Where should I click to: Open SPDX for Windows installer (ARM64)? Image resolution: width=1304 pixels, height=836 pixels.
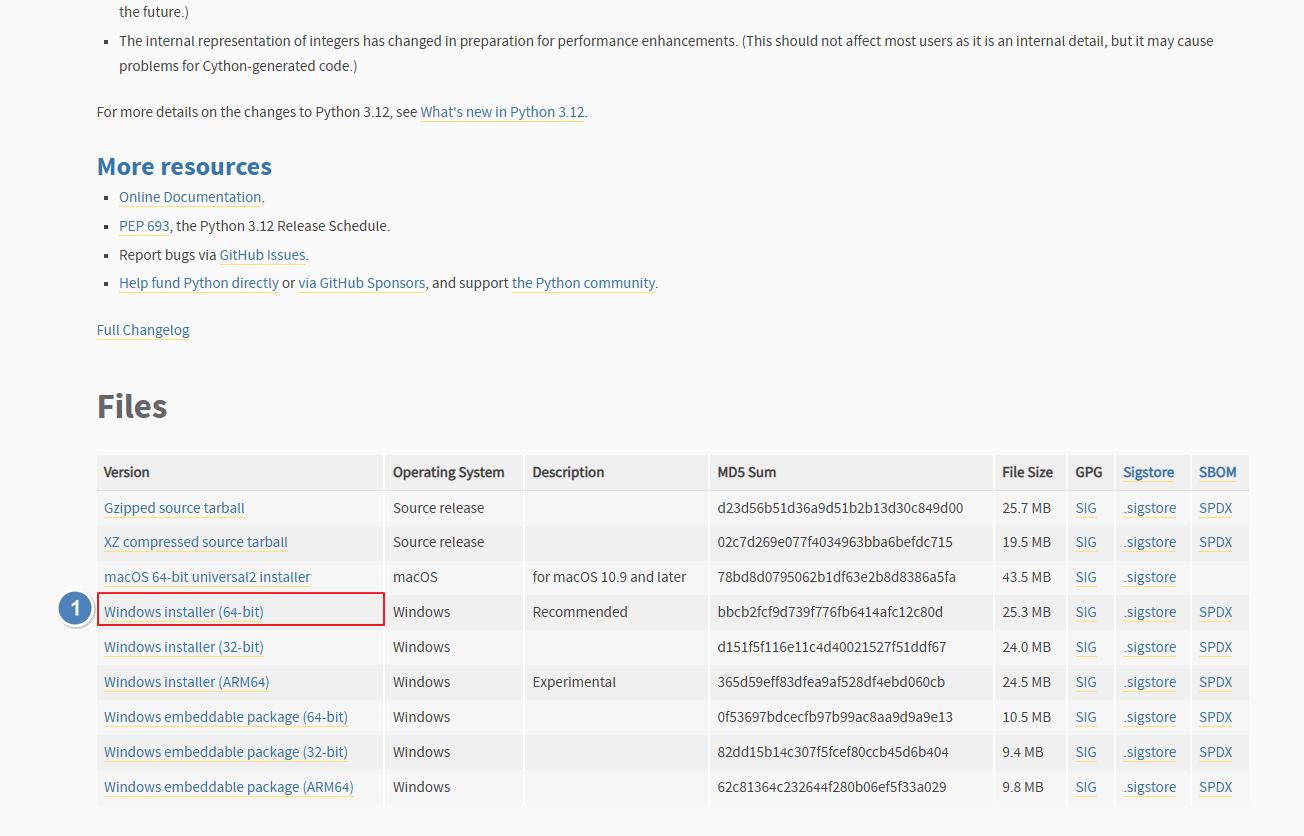pyautogui.click(x=1216, y=682)
